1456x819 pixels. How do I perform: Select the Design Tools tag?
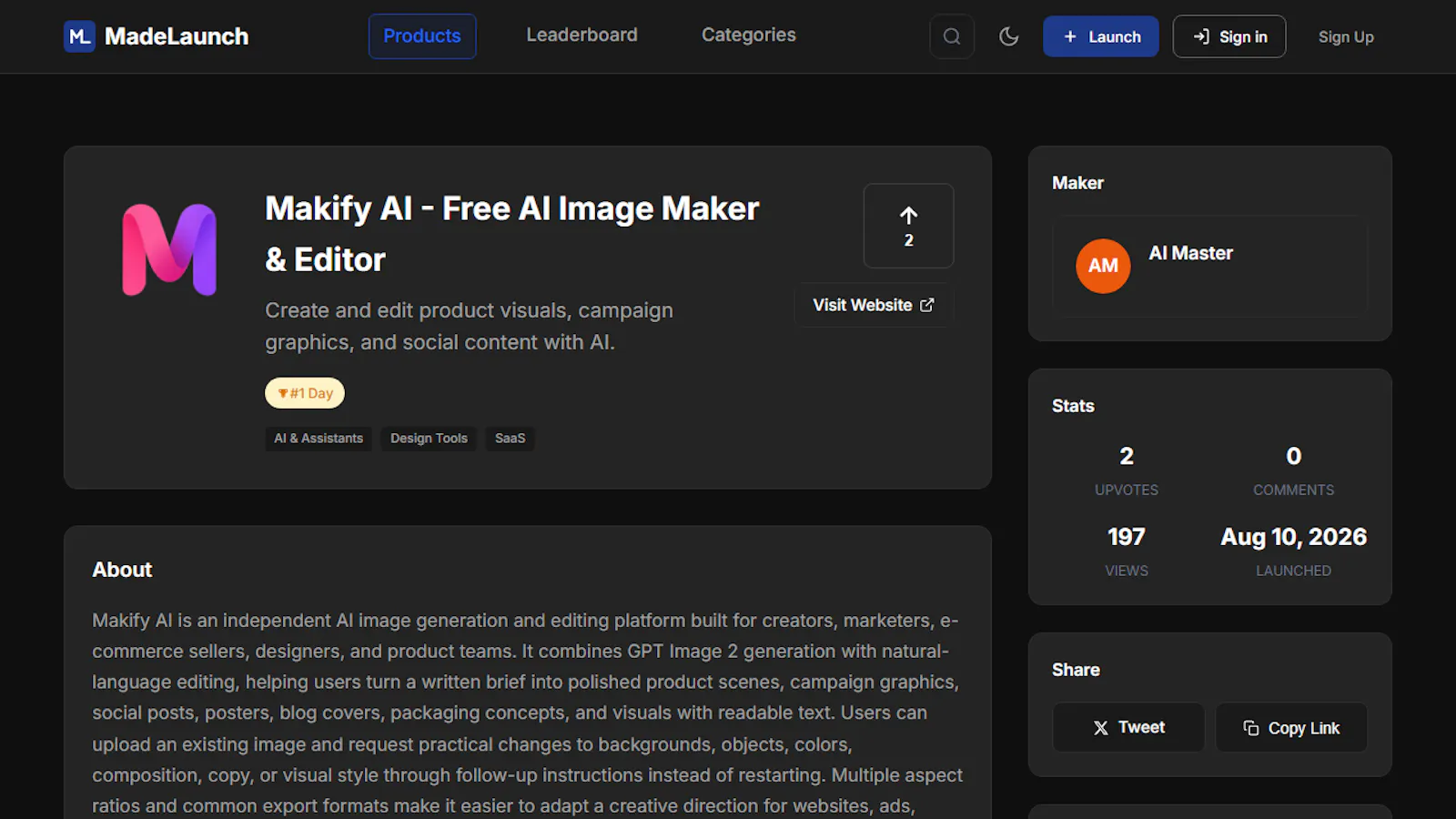click(429, 439)
